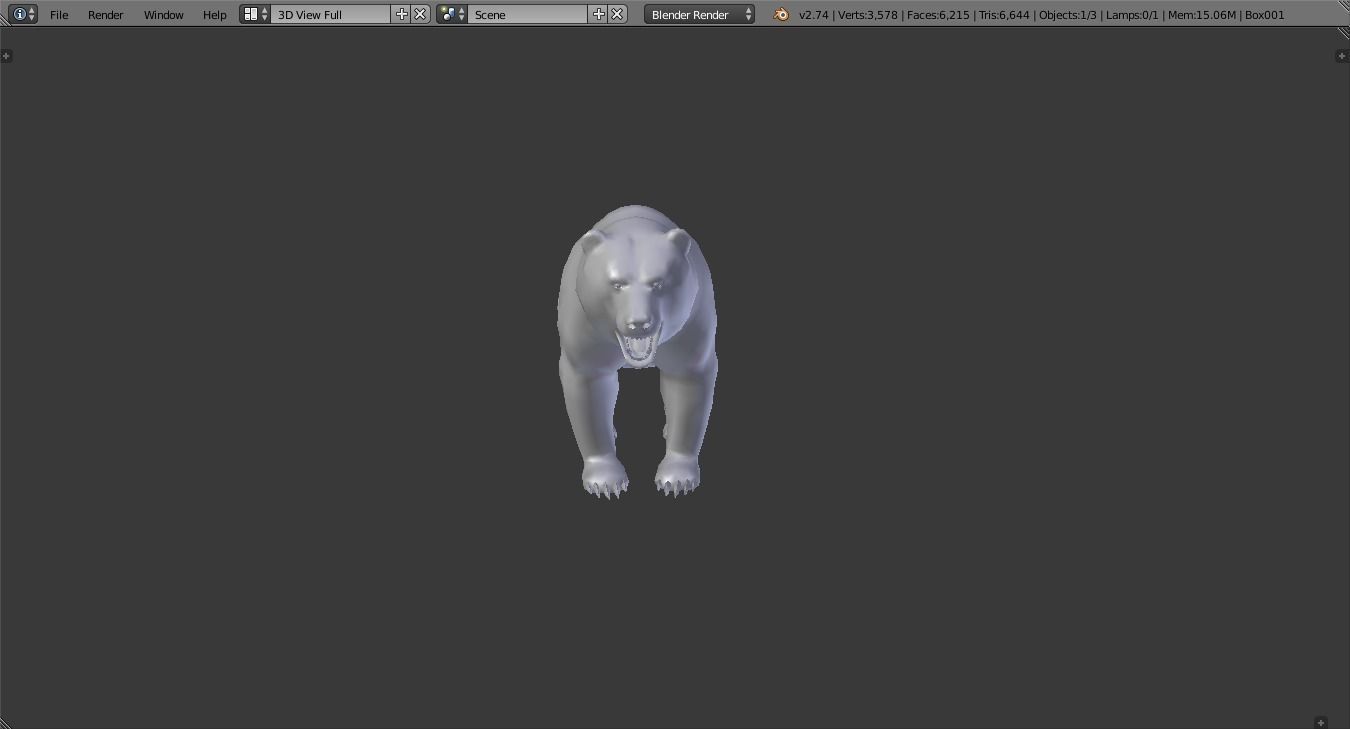1350x729 pixels.
Task: Open the Help menu
Action: 214,15
